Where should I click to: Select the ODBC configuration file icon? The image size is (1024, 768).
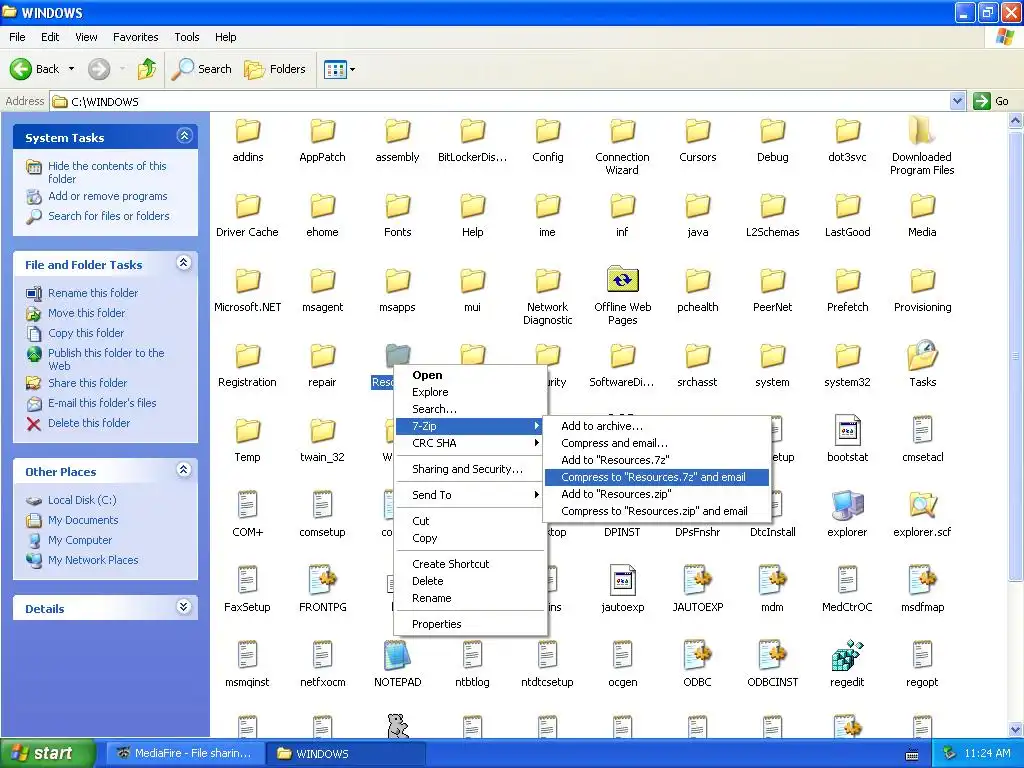click(697, 656)
